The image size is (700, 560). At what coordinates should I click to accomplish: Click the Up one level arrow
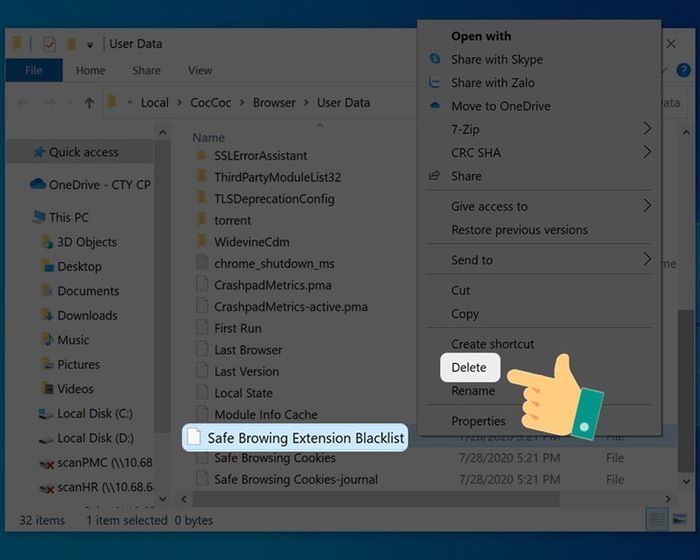pyautogui.click(x=89, y=103)
